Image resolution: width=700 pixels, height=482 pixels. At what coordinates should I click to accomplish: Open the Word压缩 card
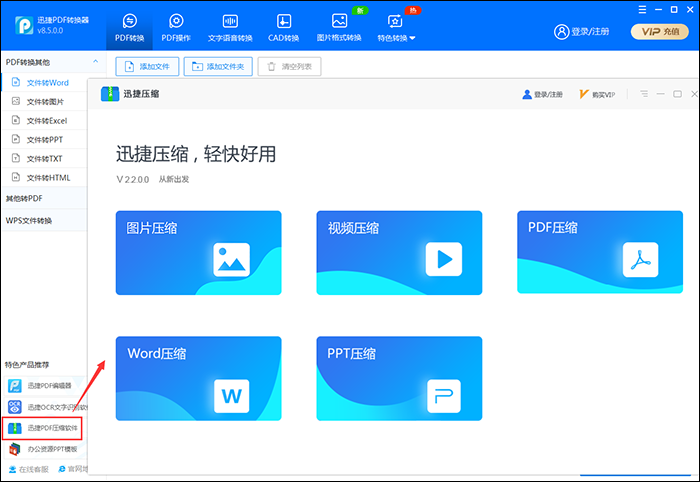point(199,378)
